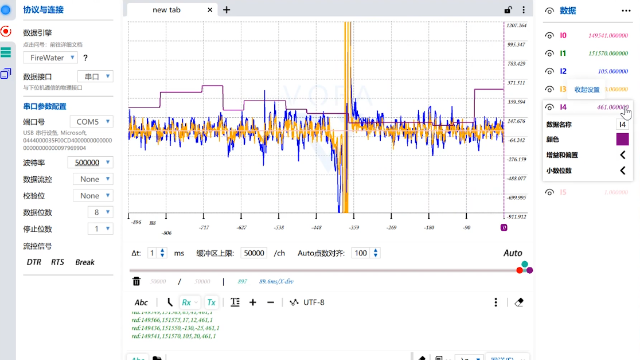640x360 pixels.
Task: Click the data name field showing I4
Action: 622,124
